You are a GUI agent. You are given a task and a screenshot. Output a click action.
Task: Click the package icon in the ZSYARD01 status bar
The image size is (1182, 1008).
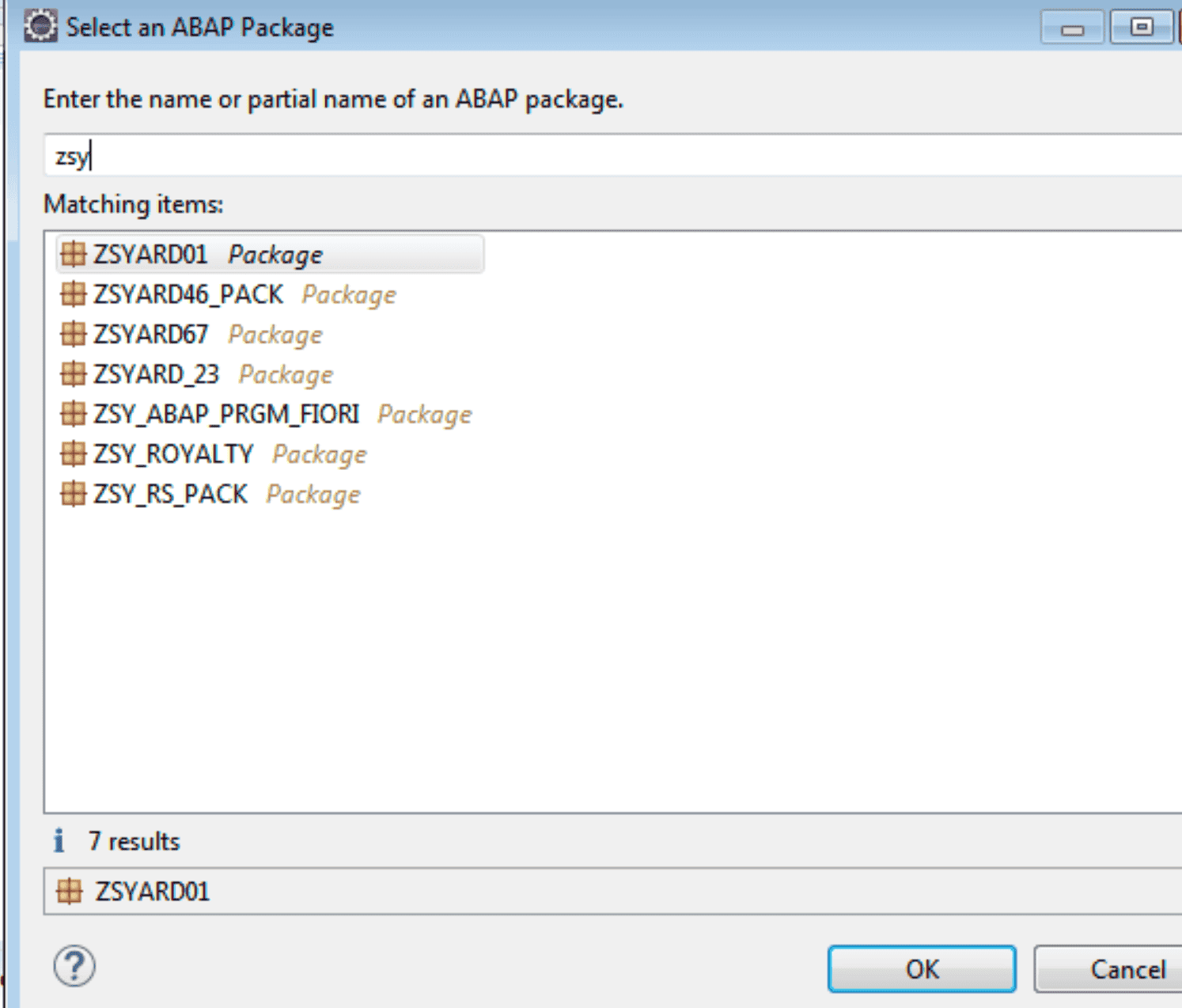coord(72,892)
